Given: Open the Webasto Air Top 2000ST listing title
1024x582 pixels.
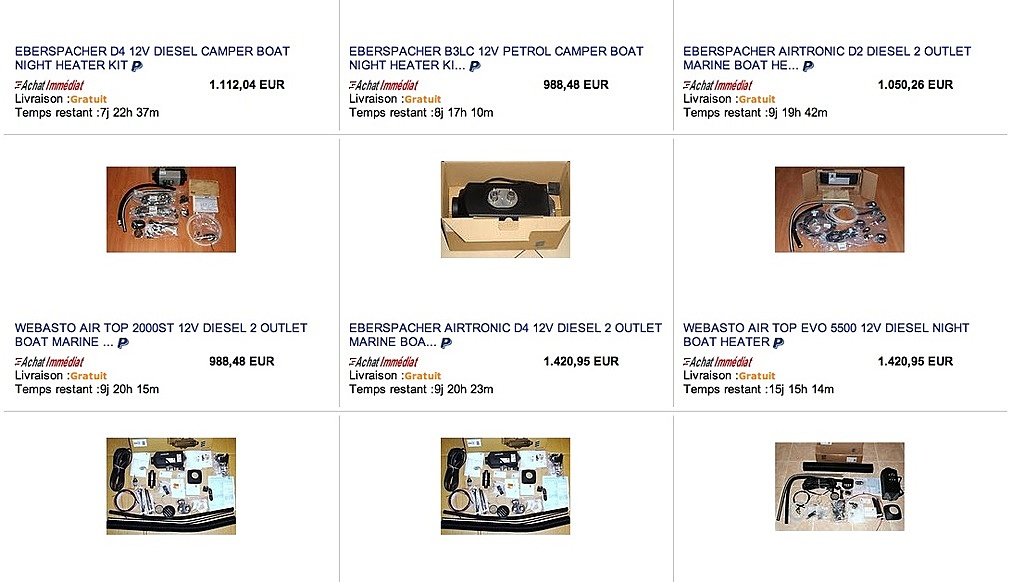Looking at the screenshot, I should [161, 334].
